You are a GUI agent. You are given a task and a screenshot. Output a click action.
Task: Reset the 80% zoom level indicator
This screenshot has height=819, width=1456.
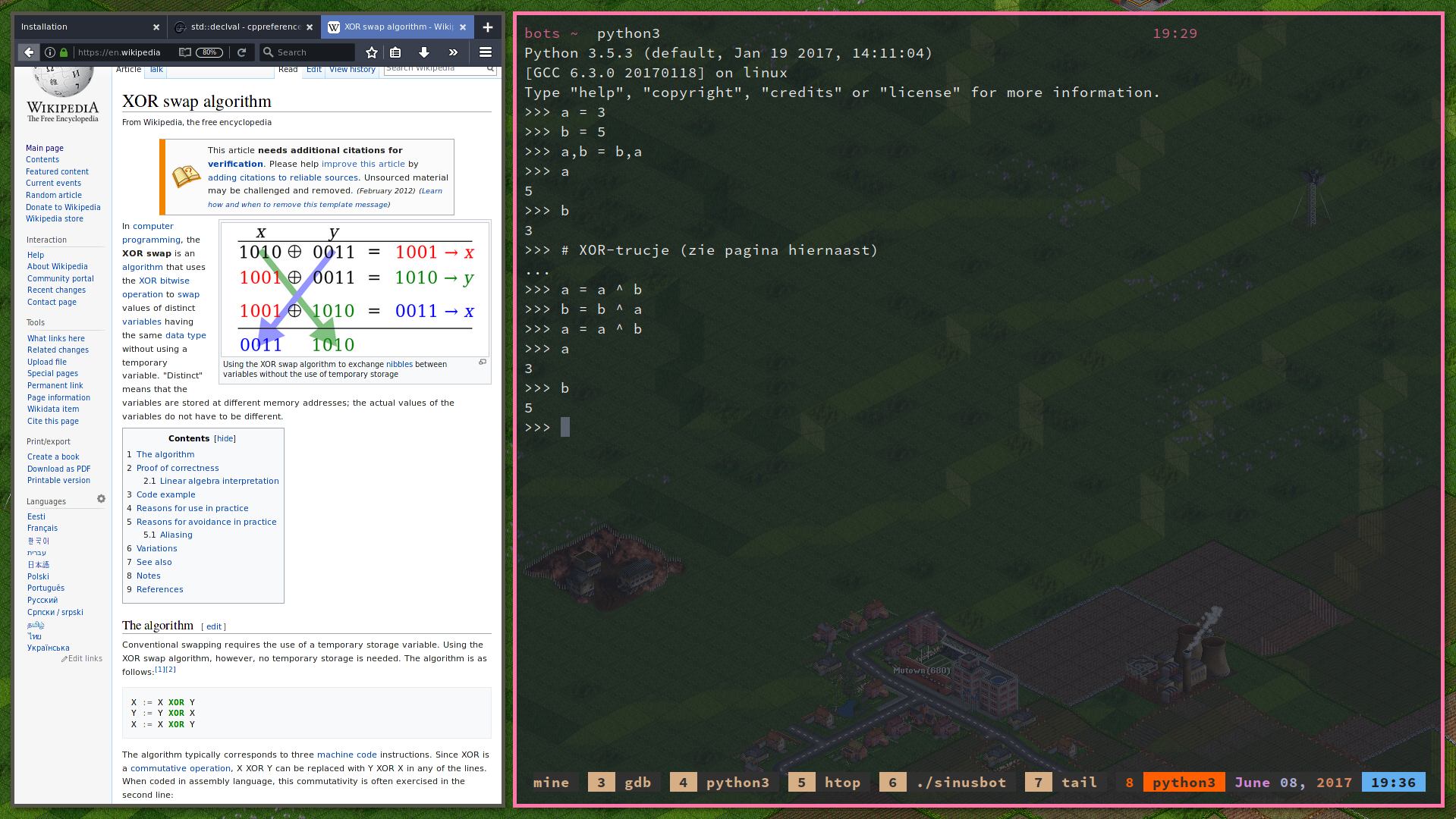click(x=209, y=52)
